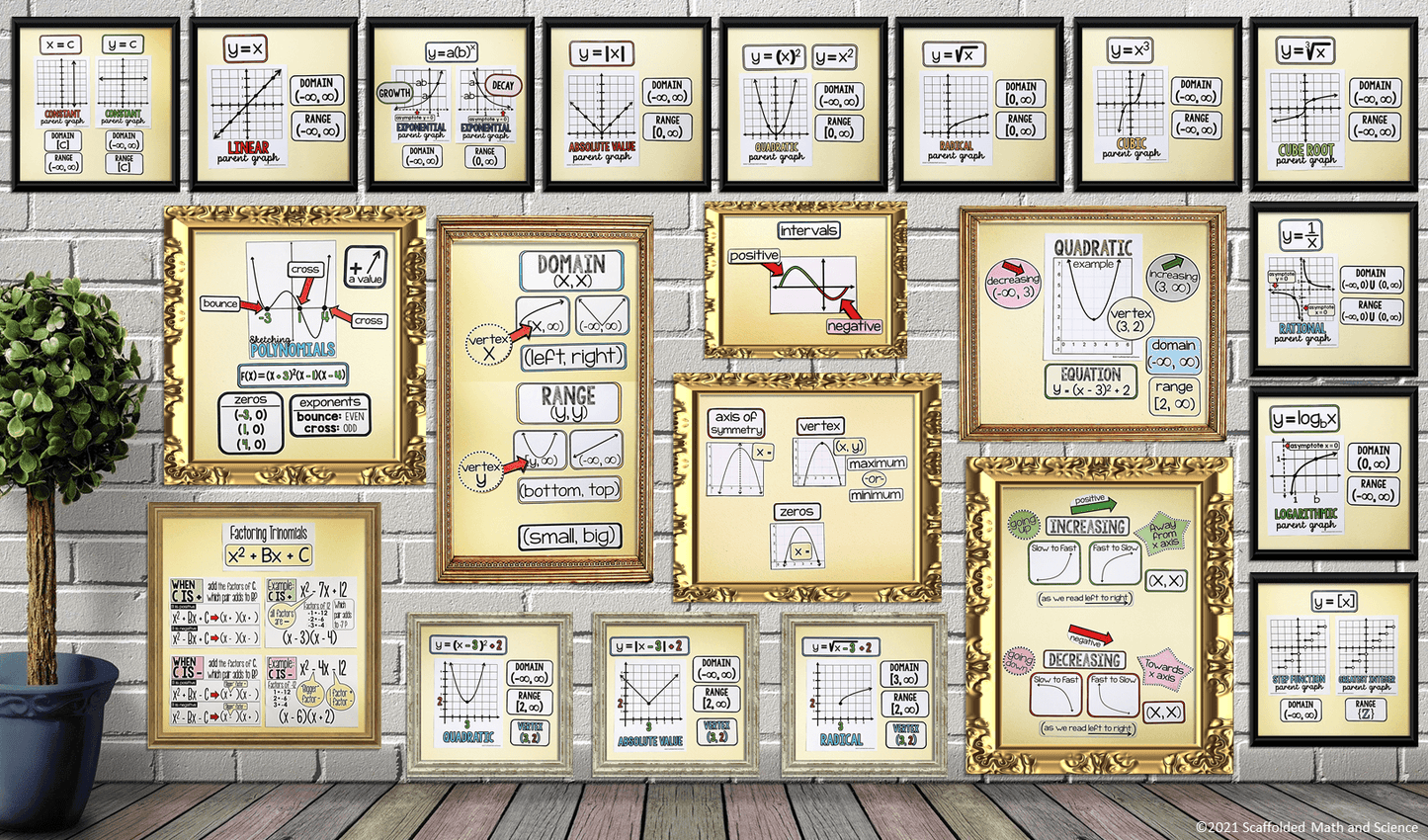Click the pink 'decreasing (-∞, 3)' circle
This screenshot has height=840, width=1428.
pos(1013,286)
